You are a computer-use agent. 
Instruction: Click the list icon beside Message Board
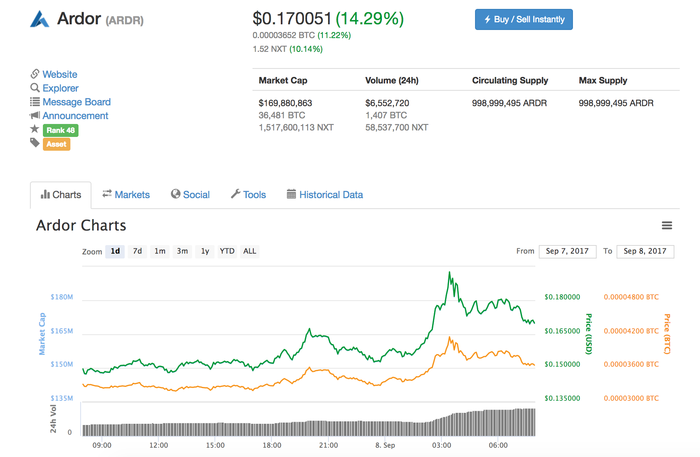[x=35, y=101]
